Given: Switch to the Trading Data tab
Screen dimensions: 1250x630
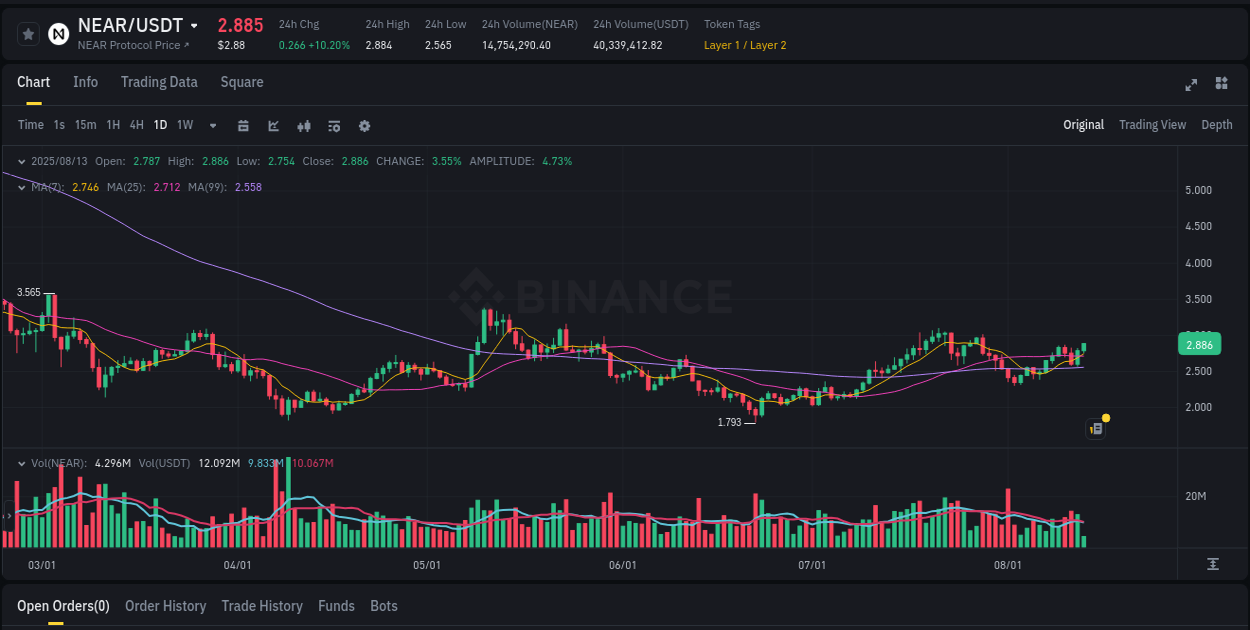Looking at the screenshot, I should pyautogui.click(x=159, y=82).
